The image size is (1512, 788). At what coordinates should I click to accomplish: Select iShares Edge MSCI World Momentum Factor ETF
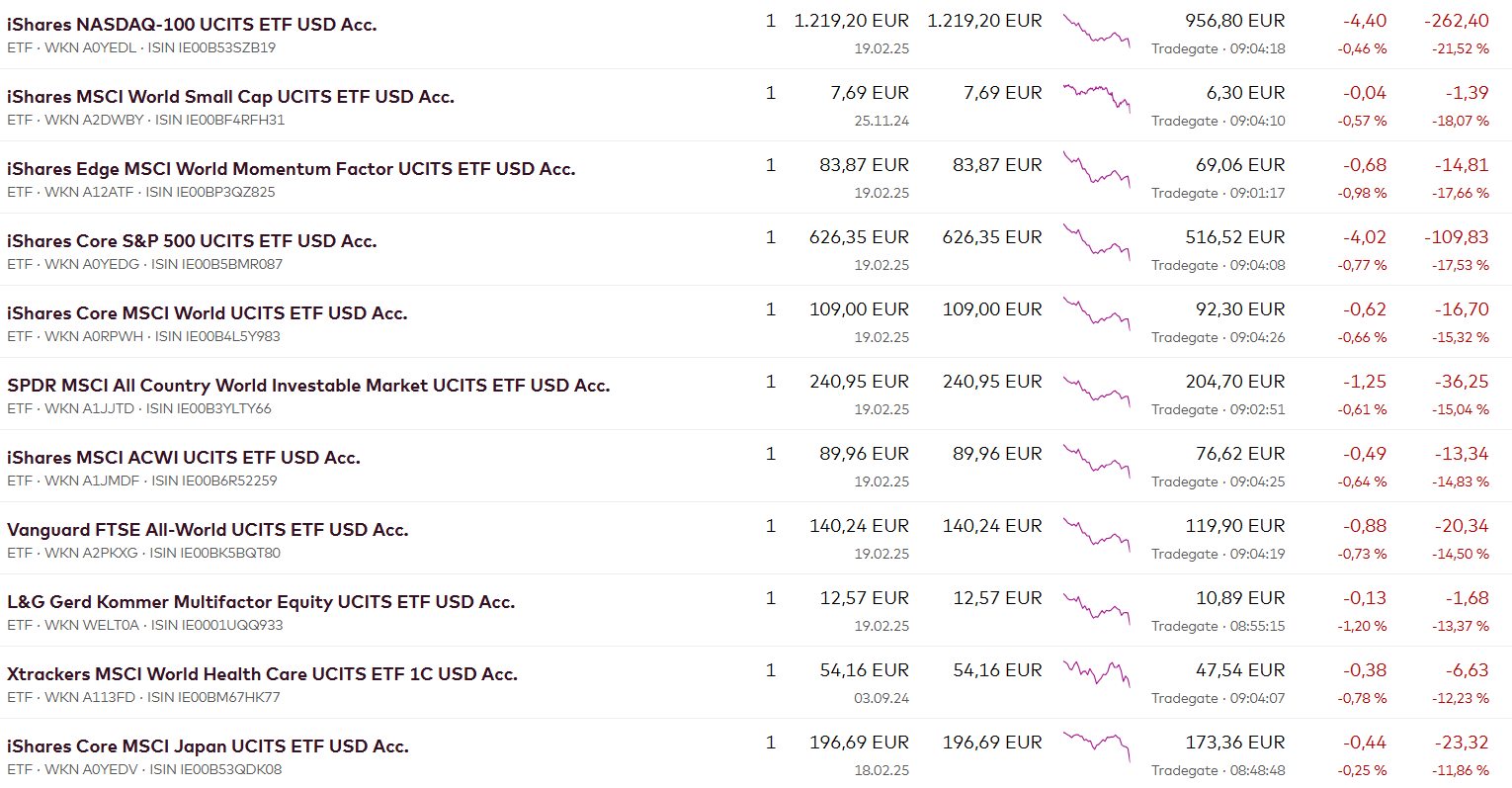291,169
